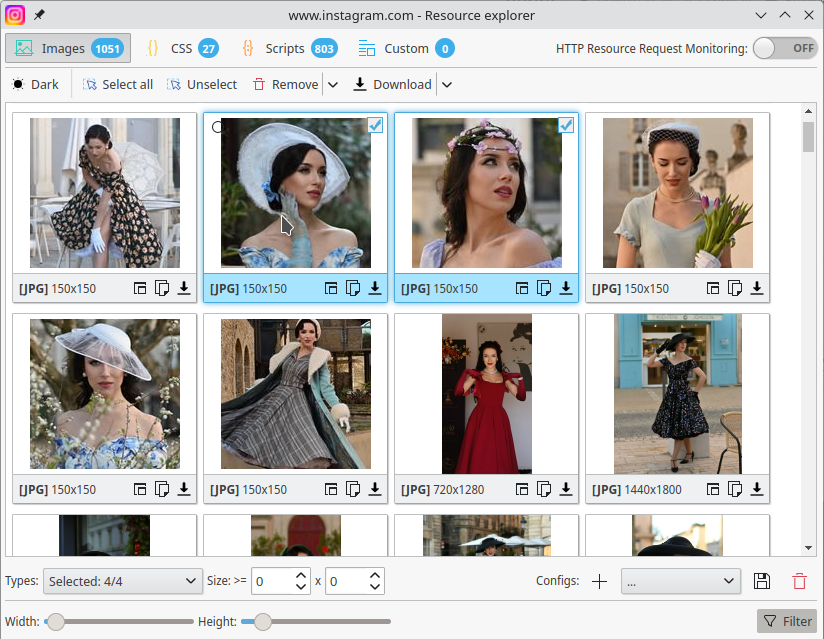Viewport: 824px width, 639px height.
Task: Add a new config with plus icon
Action: 599,581
